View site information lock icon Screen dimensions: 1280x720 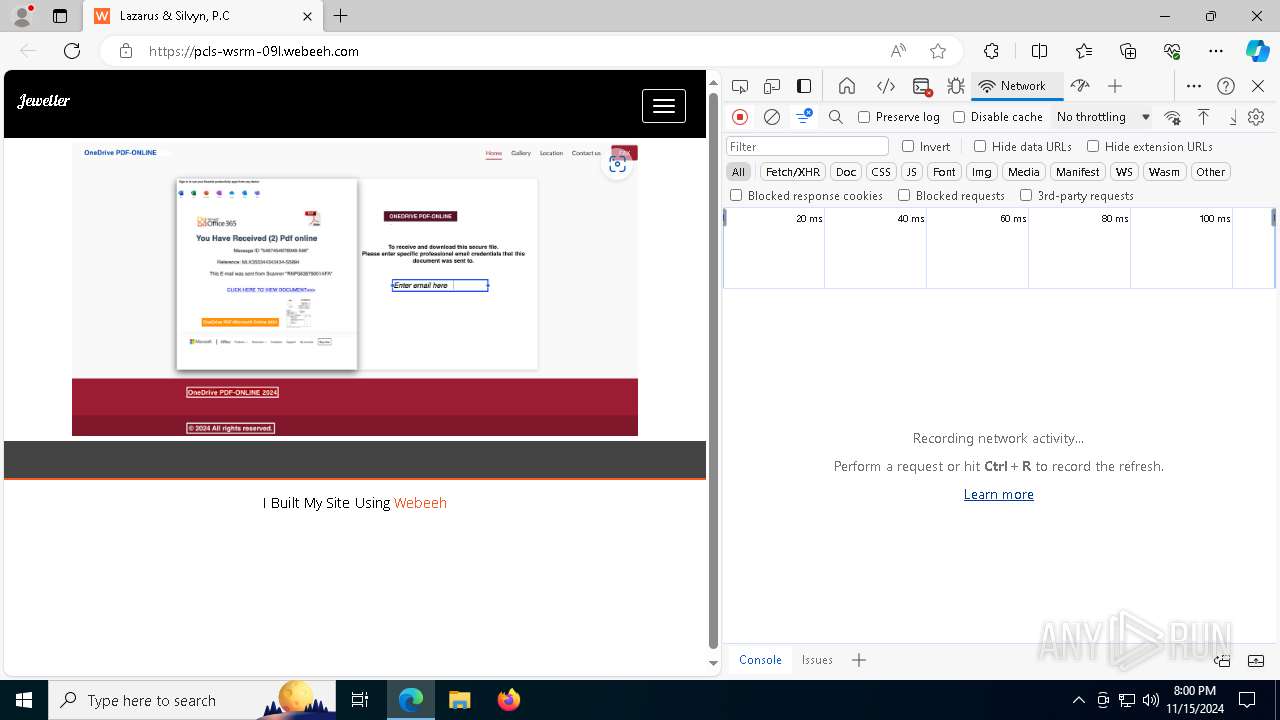point(126,51)
